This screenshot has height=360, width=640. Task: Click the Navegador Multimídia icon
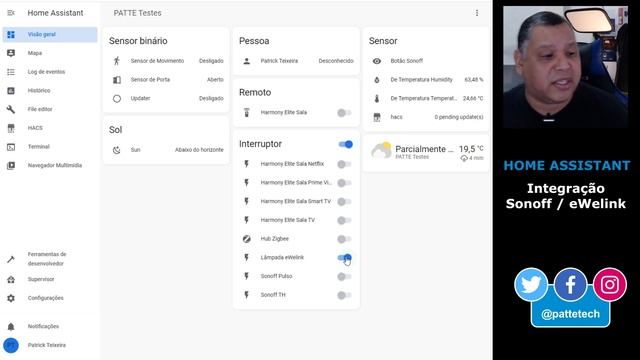pos(11,166)
